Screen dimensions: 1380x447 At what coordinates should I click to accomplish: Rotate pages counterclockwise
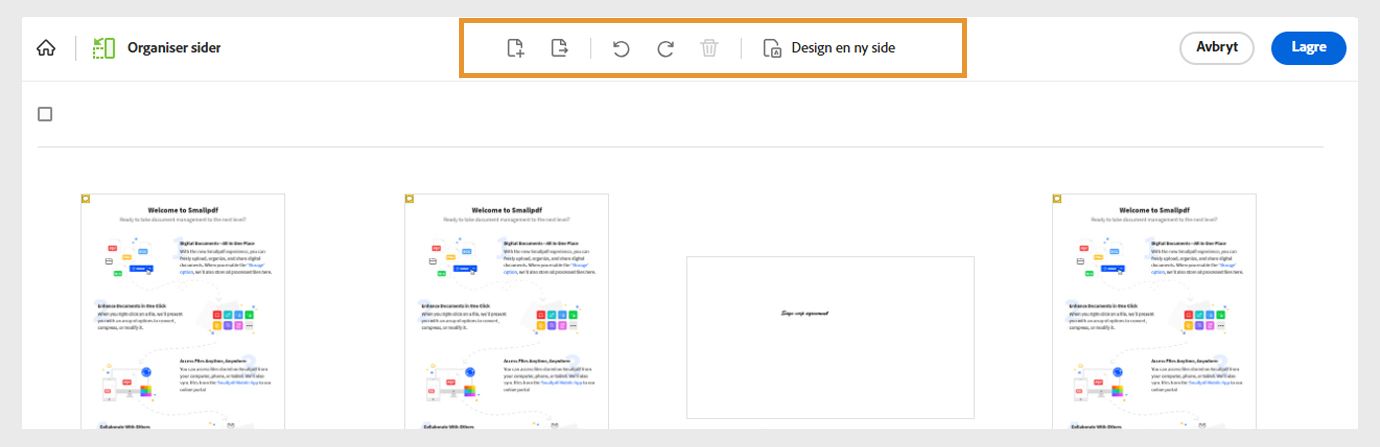[621, 48]
